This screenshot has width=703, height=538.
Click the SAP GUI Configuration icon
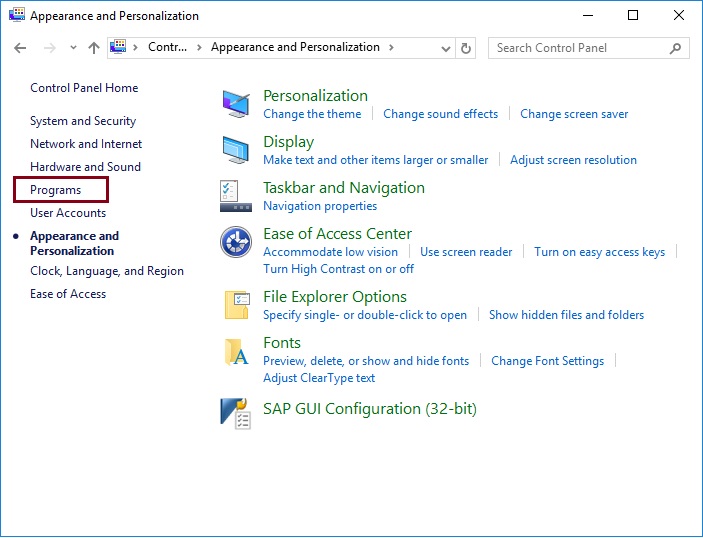click(x=236, y=413)
